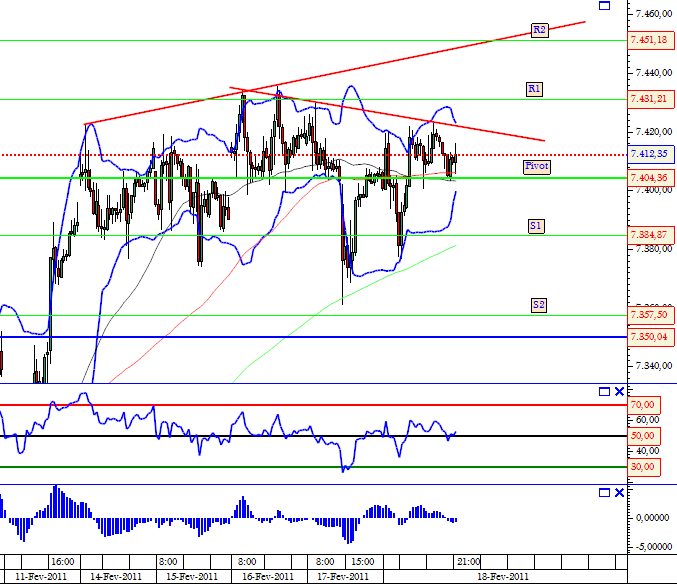The height and width of the screenshot is (584, 677).
Task: Click the 7.460,00 price axis label
Action: 654,14
